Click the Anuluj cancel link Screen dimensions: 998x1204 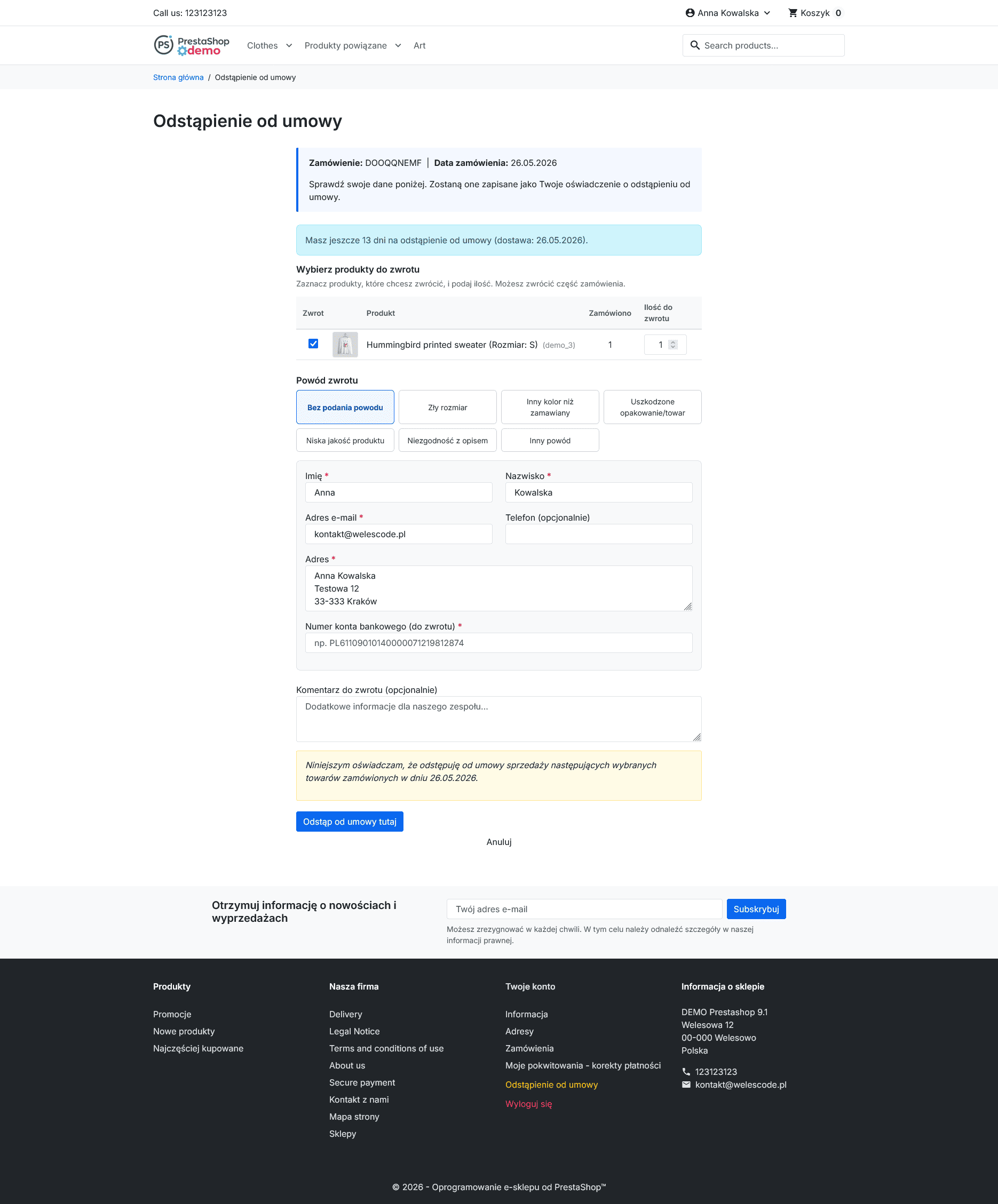(x=498, y=842)
